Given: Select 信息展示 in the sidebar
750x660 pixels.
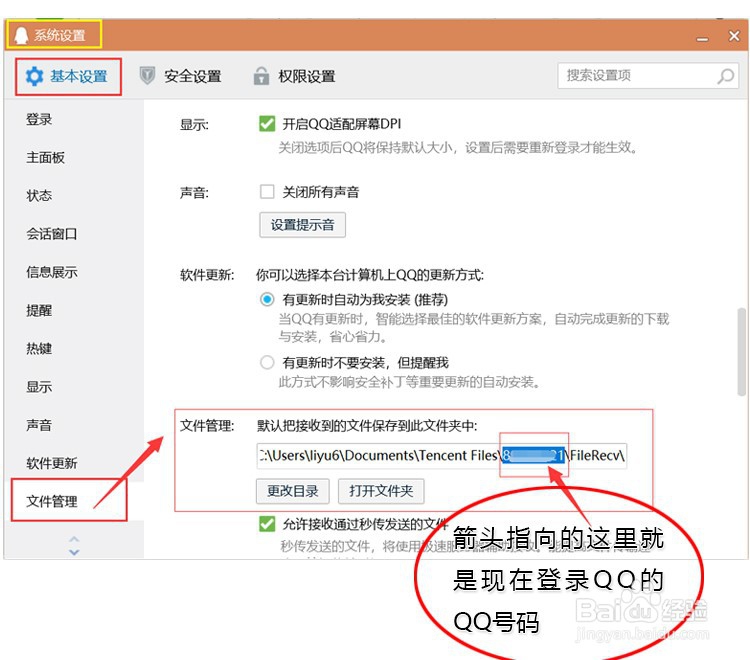Looking at the screenshot, I should pyautogui.click(x=52, y=272).
